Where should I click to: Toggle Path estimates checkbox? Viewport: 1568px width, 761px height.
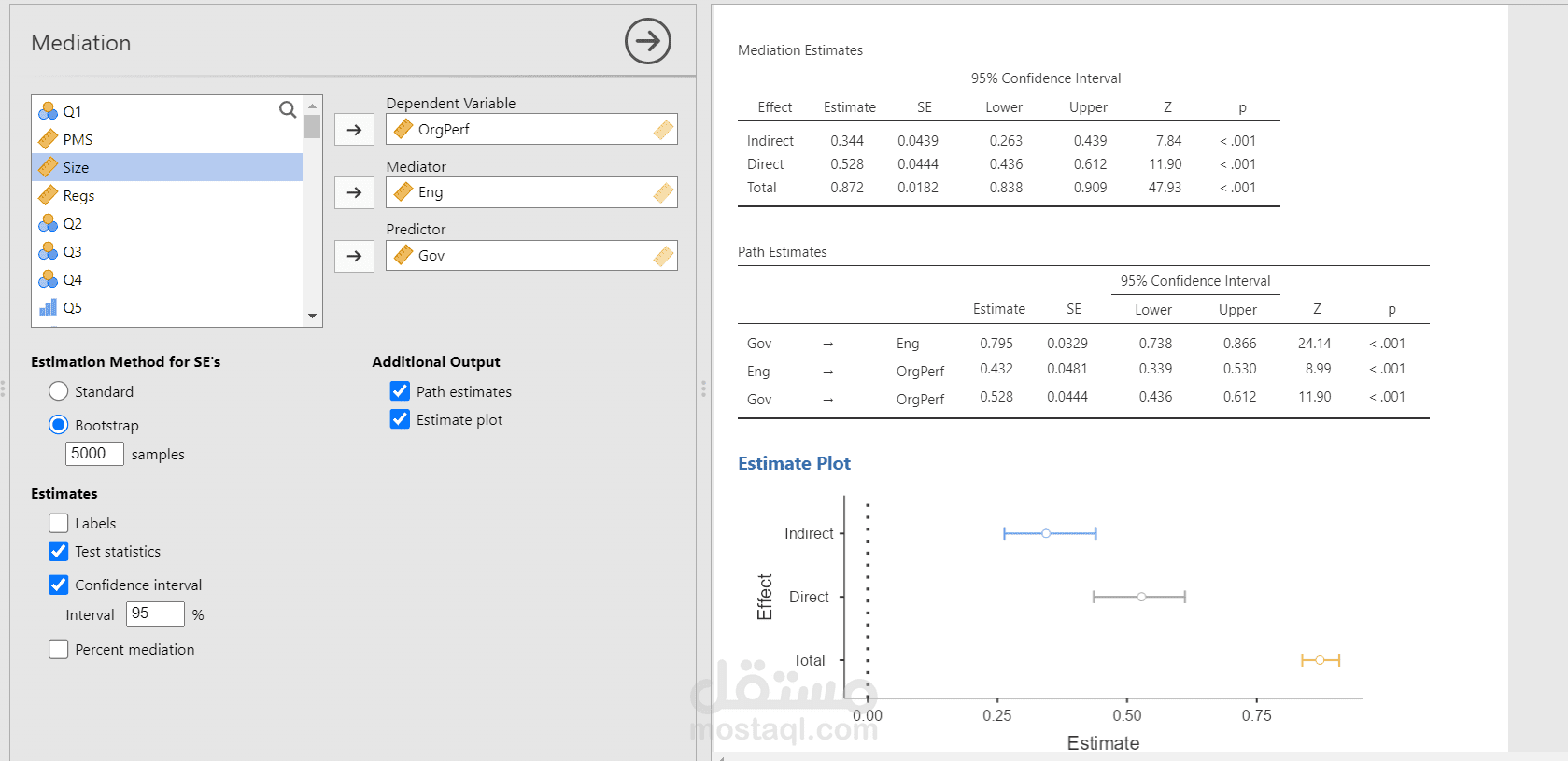400,391
